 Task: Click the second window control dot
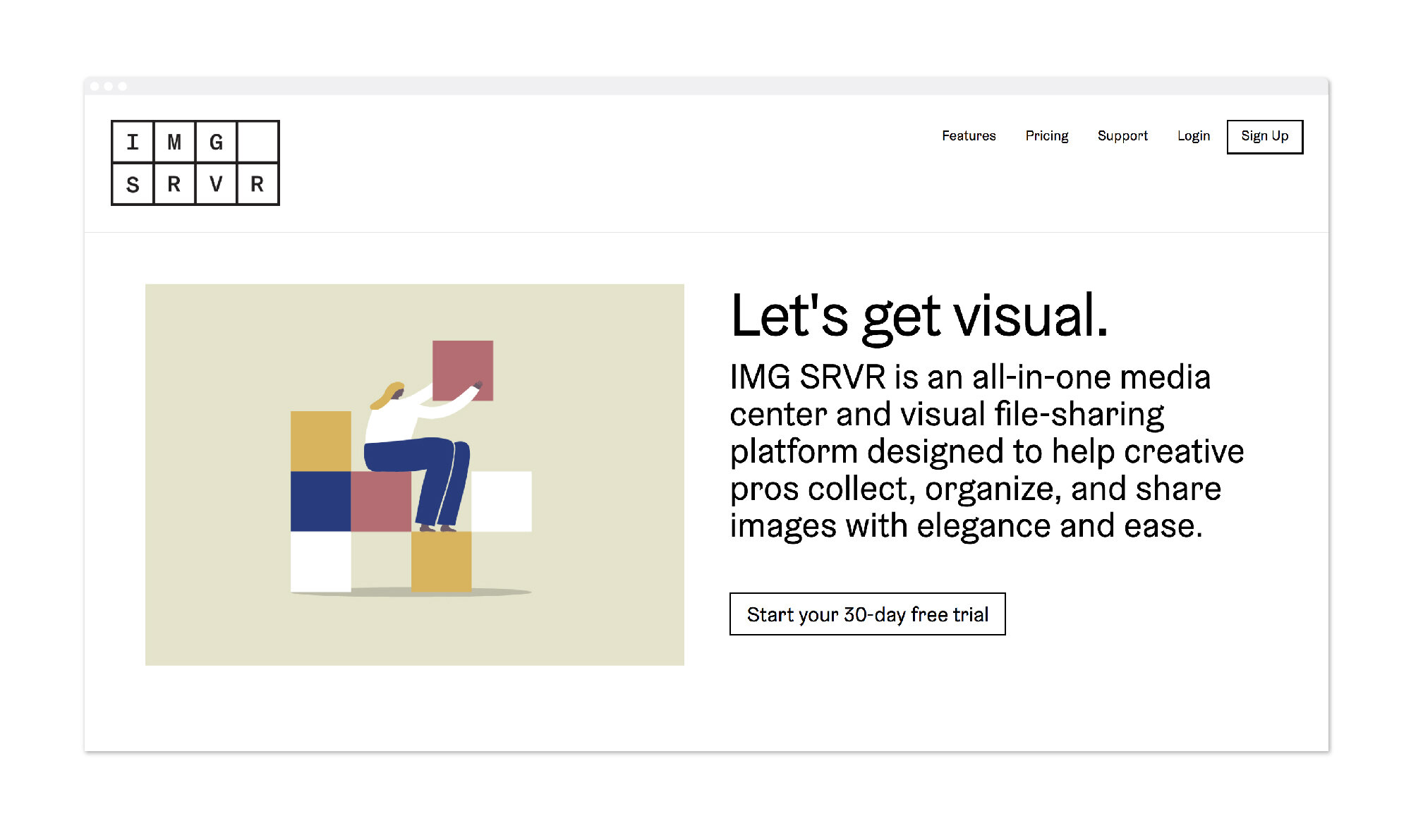pos(109,86)
